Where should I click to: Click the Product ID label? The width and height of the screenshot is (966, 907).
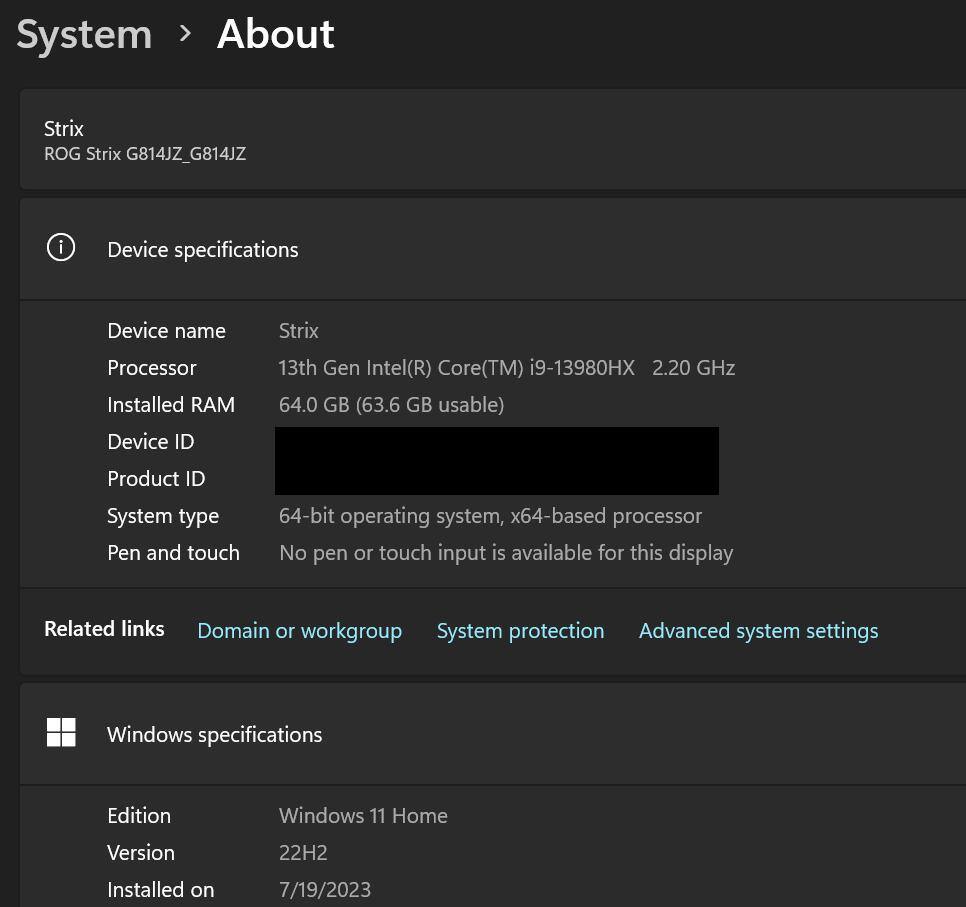click(x=156, y=479)
